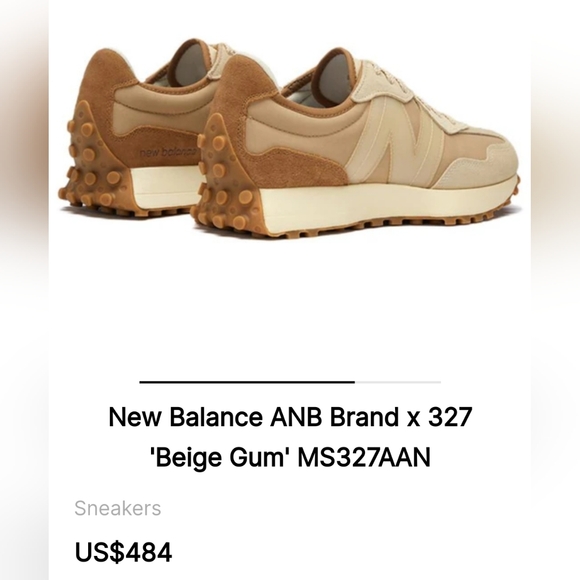Tap the blurred left side margin

click(x=24, y=290)
